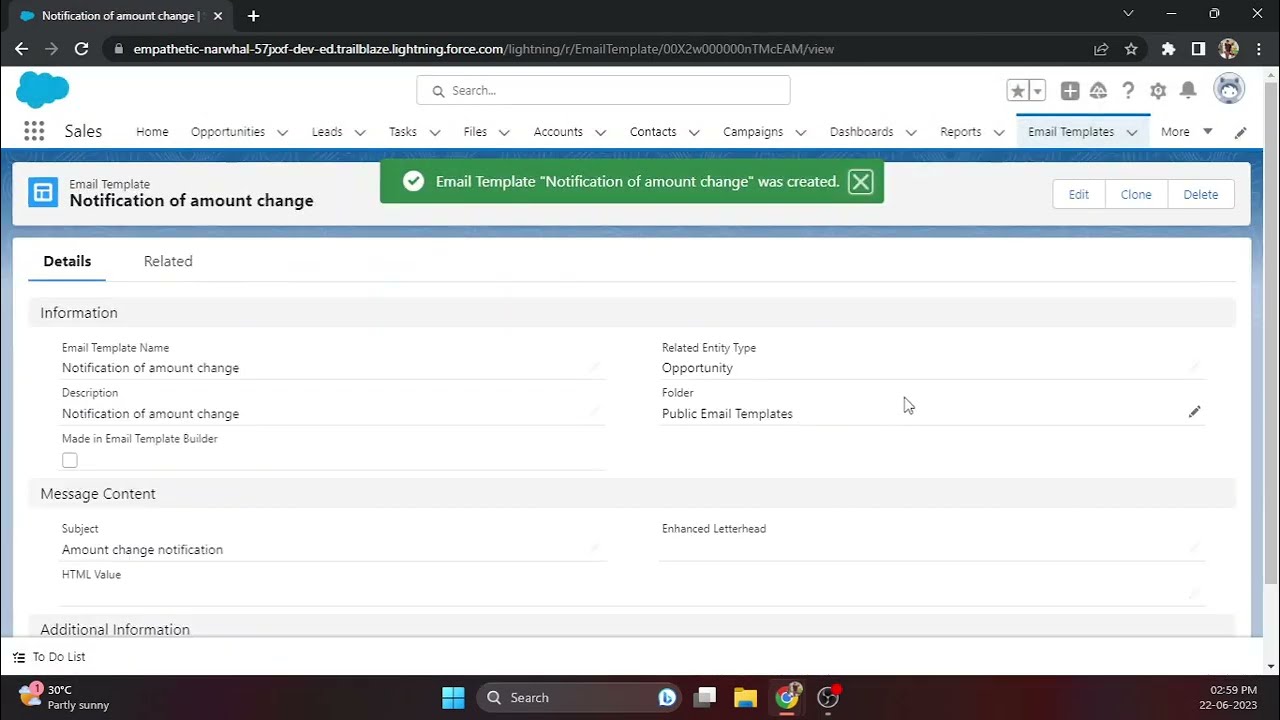Edit the Folder field pencil icon
The width and height of the screenshot is (1280, 720).
1194,412
